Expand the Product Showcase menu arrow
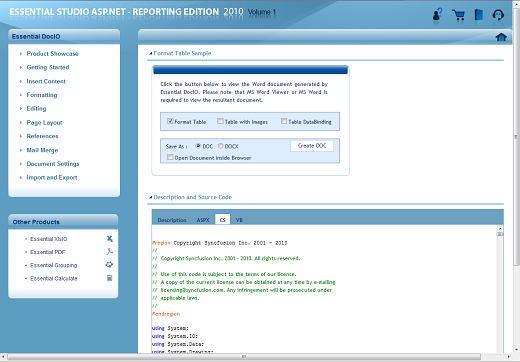The height and width of the screenshot is (362, 520). (21, 54)
